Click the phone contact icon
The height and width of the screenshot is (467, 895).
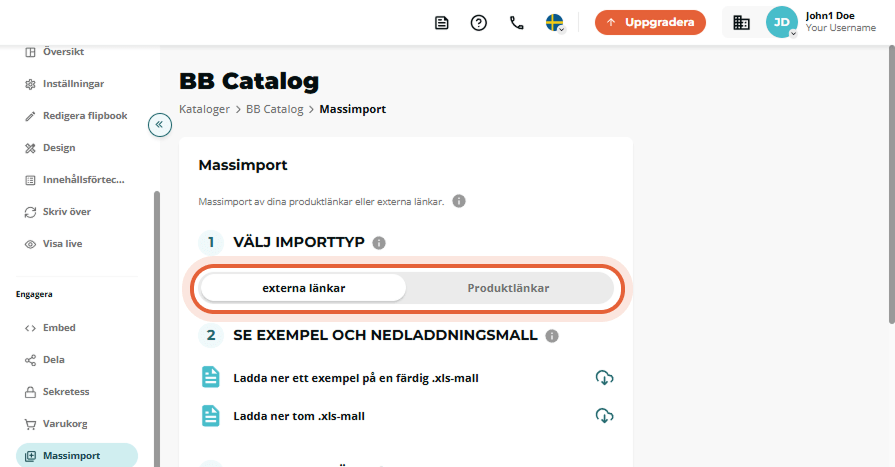click(517, 23)
